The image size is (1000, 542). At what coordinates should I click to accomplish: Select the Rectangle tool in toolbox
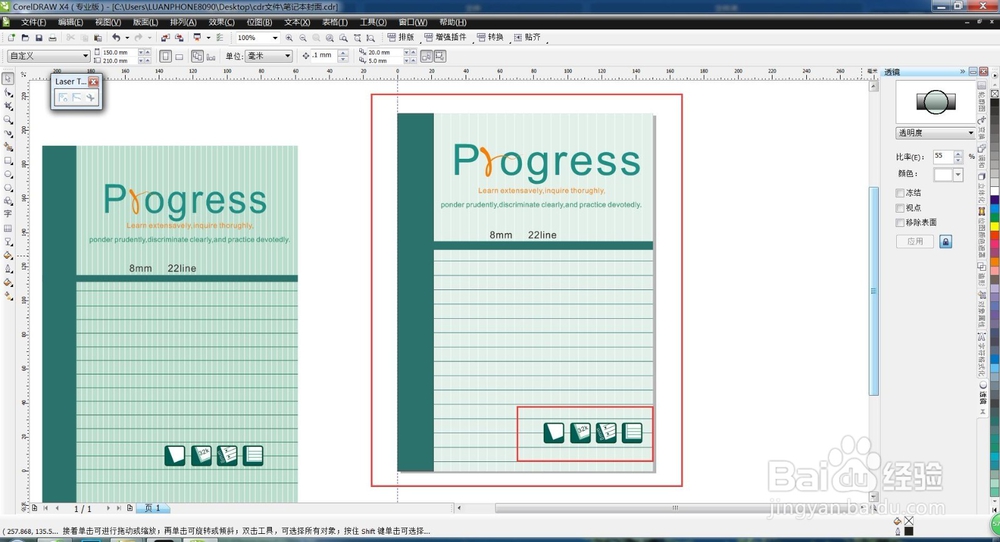[8, 160]
